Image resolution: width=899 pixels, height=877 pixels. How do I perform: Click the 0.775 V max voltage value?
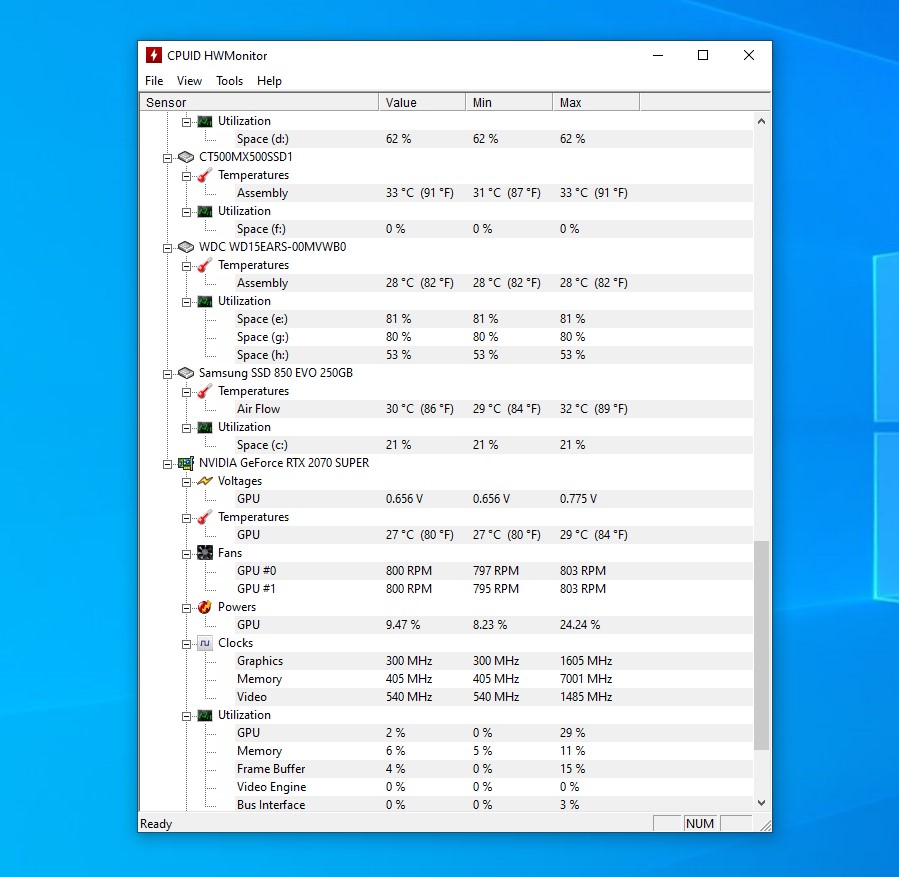(578, 499)
